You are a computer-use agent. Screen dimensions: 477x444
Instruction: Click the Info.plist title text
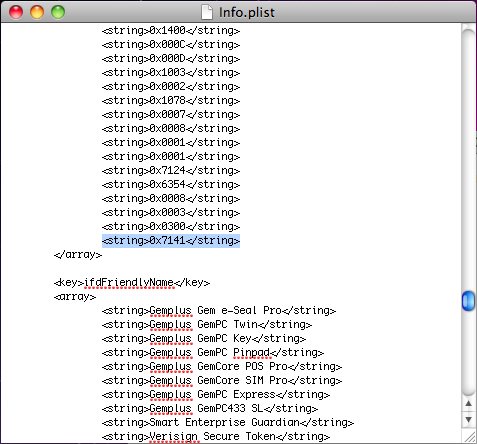(x=247, y=13)
